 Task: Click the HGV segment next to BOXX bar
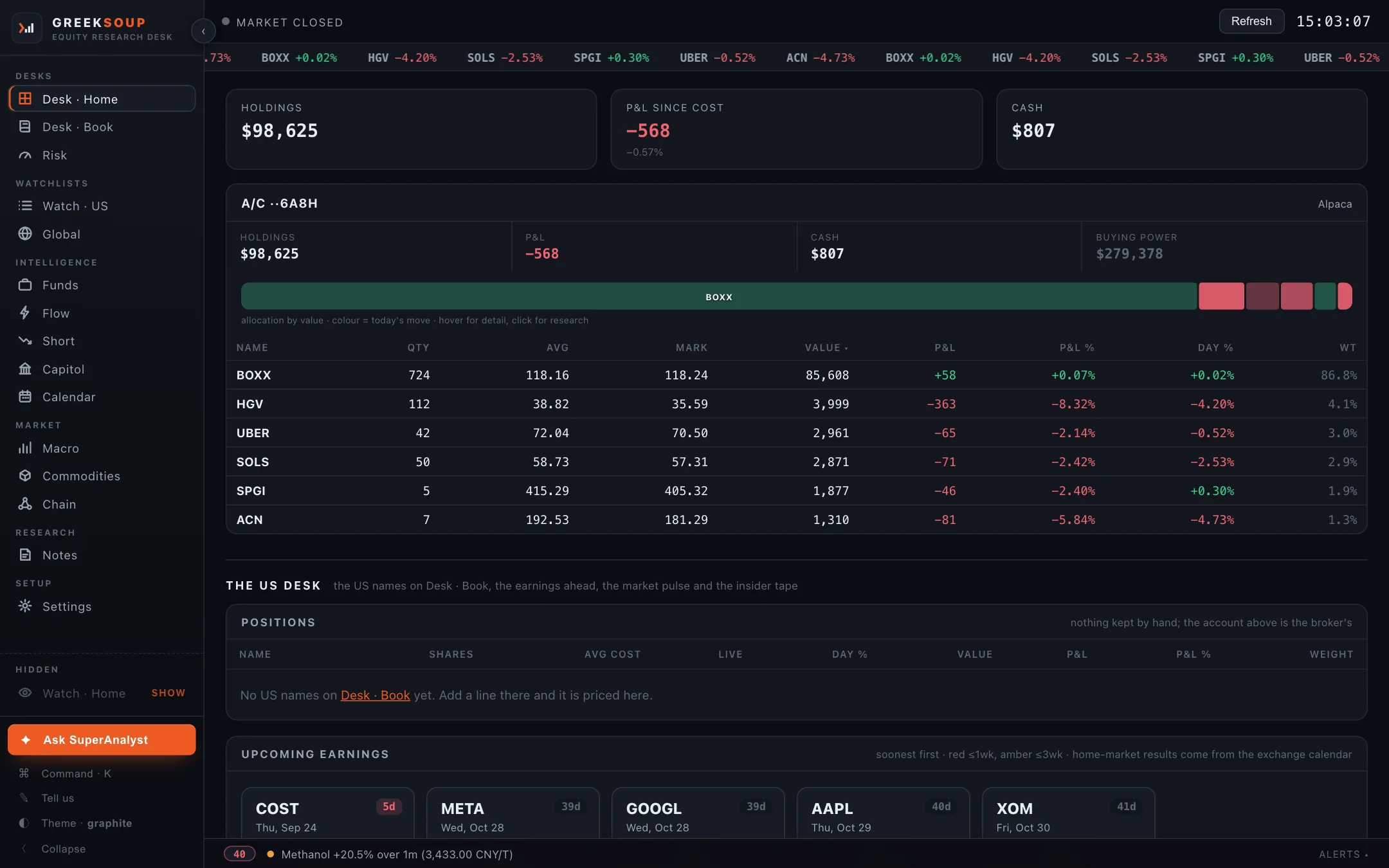[1221, 296]
